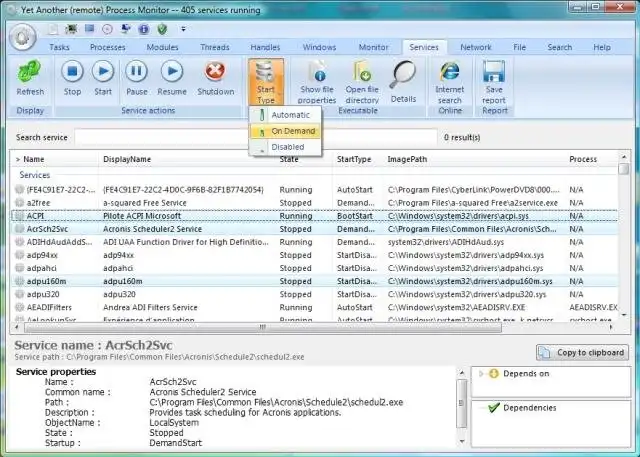Switch to the Monitor tab
Image resolution: width=640 pixels, height=457 pixels.
[x=373, y=47]
